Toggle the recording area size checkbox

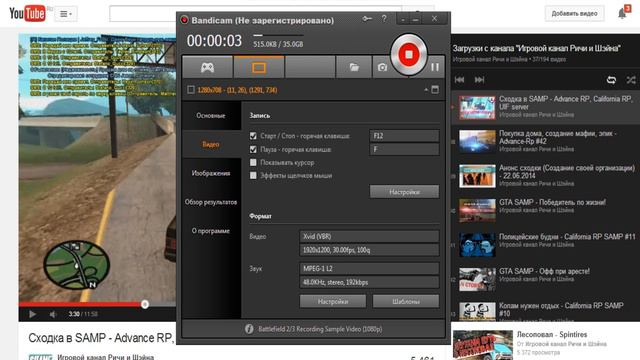191,90
